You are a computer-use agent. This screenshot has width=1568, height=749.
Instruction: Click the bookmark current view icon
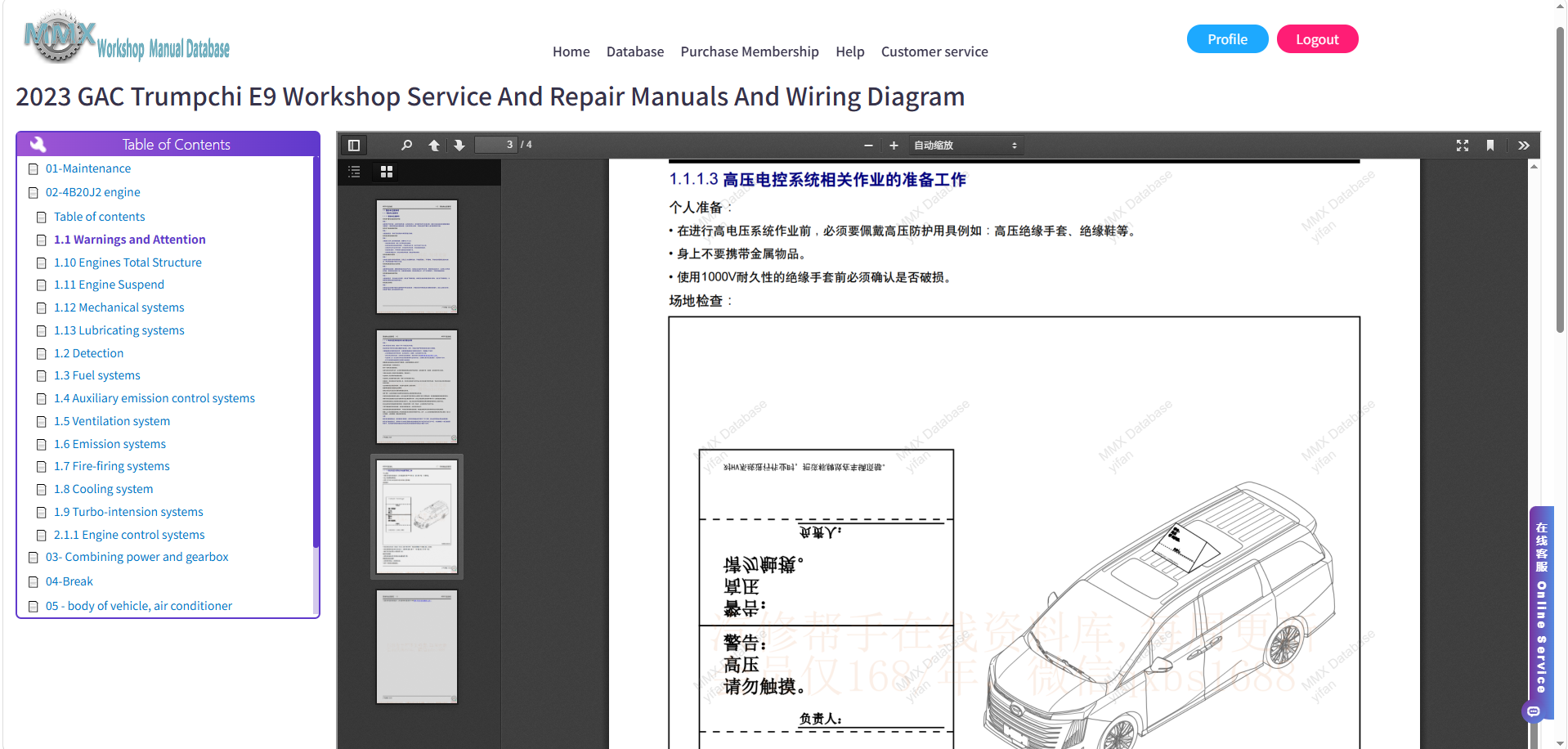tap(1490, 146)
